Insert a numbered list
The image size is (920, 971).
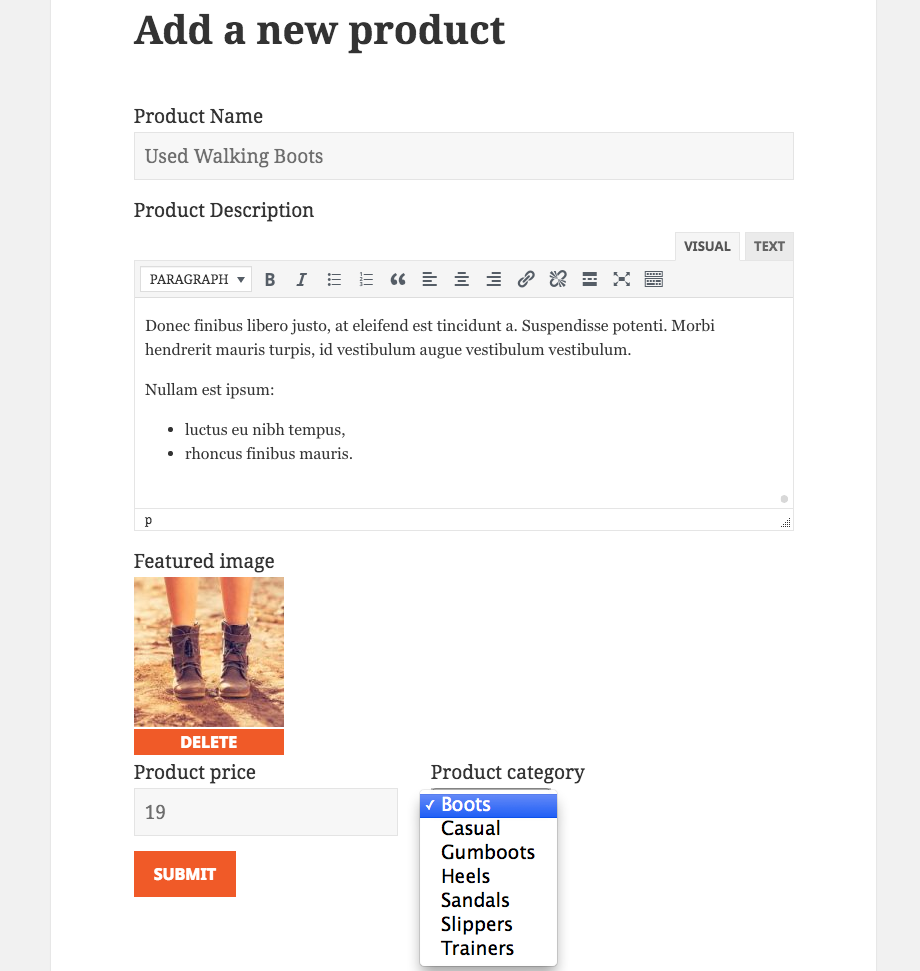366,279
